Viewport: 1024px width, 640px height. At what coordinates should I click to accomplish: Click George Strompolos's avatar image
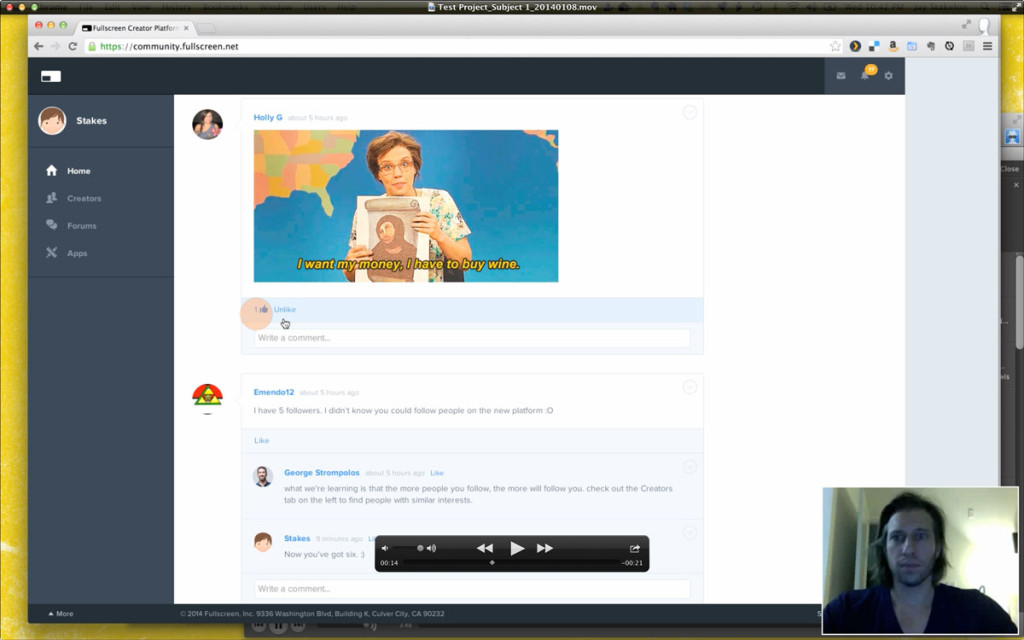tap(263, 476)
